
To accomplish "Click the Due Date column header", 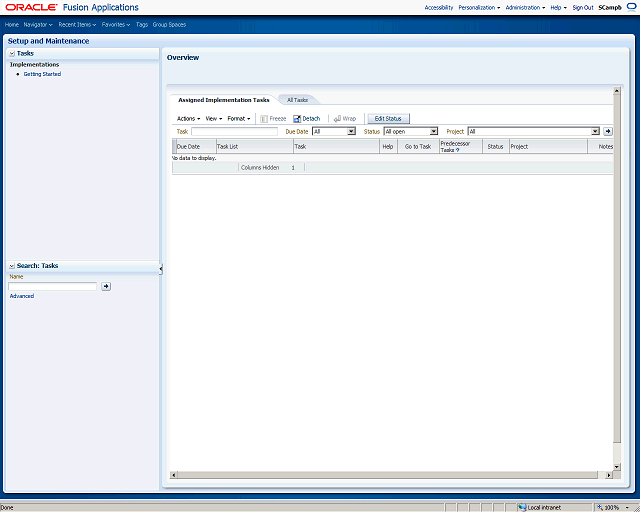I will click(196, 147).
